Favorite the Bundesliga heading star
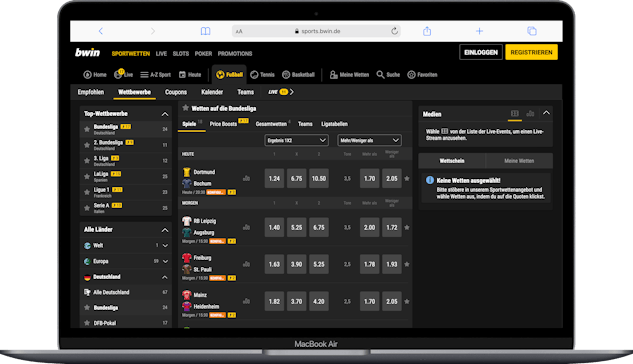 186,108
